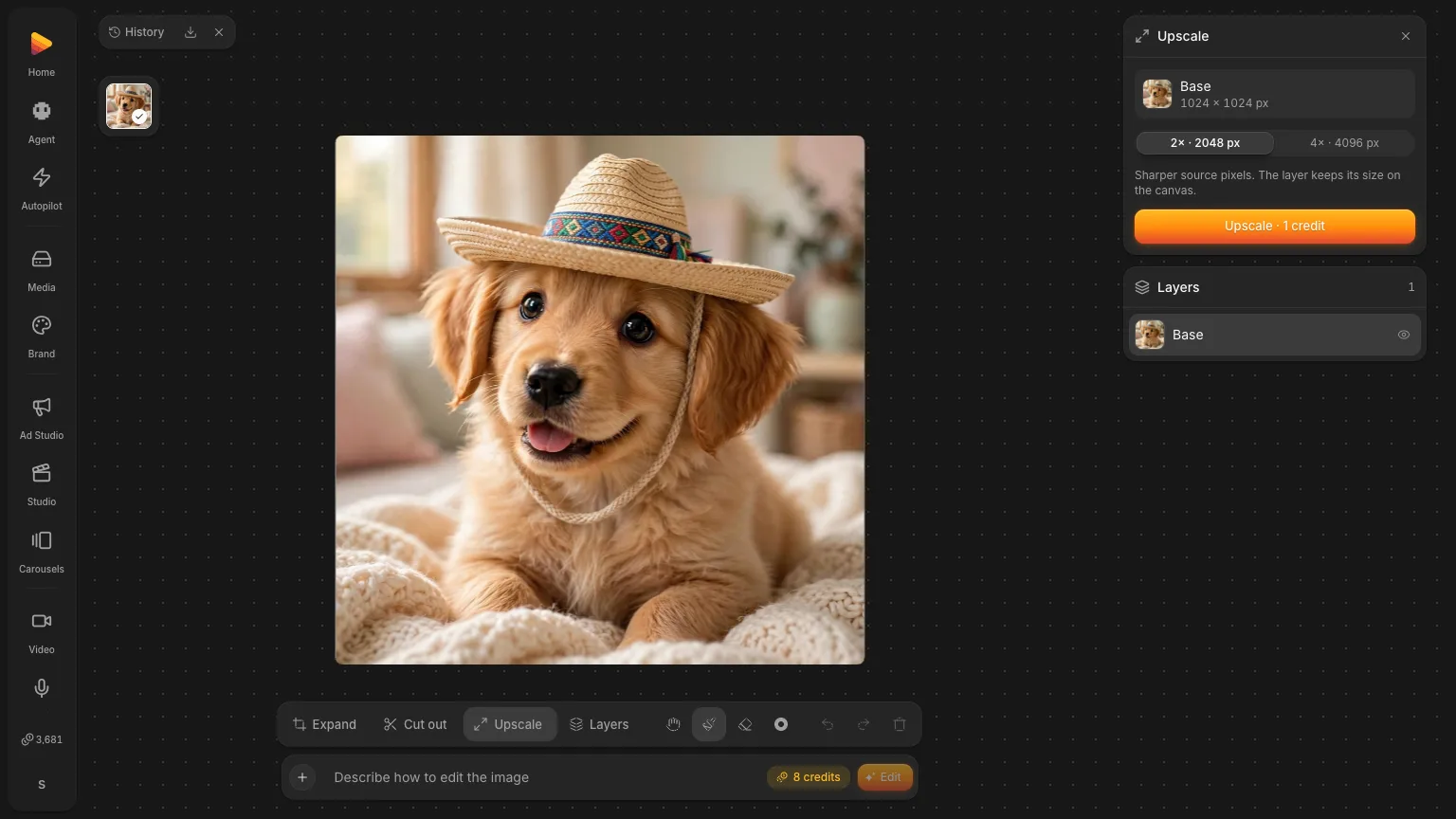Click the microphone icon in sidebar

[x=42, y=688]
